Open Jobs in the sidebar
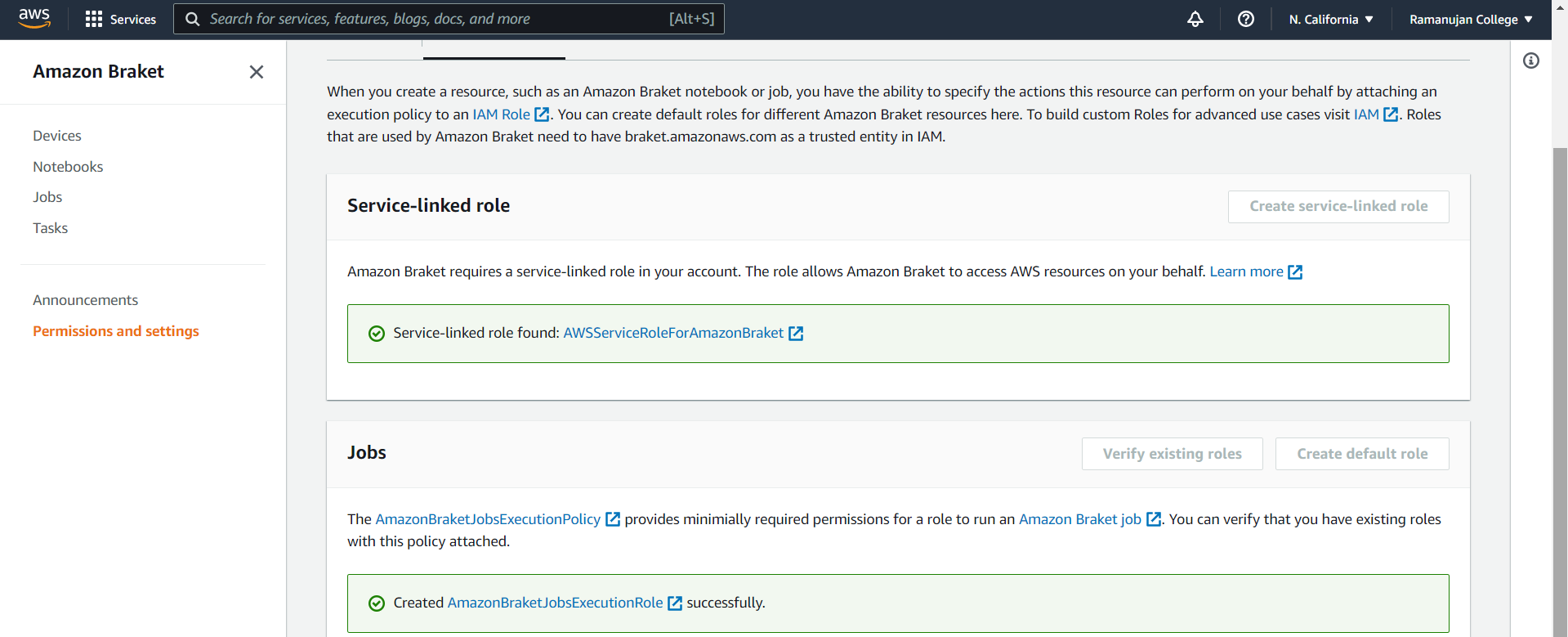This screenshot has height=637, width=1568. (x=47, y=197)
